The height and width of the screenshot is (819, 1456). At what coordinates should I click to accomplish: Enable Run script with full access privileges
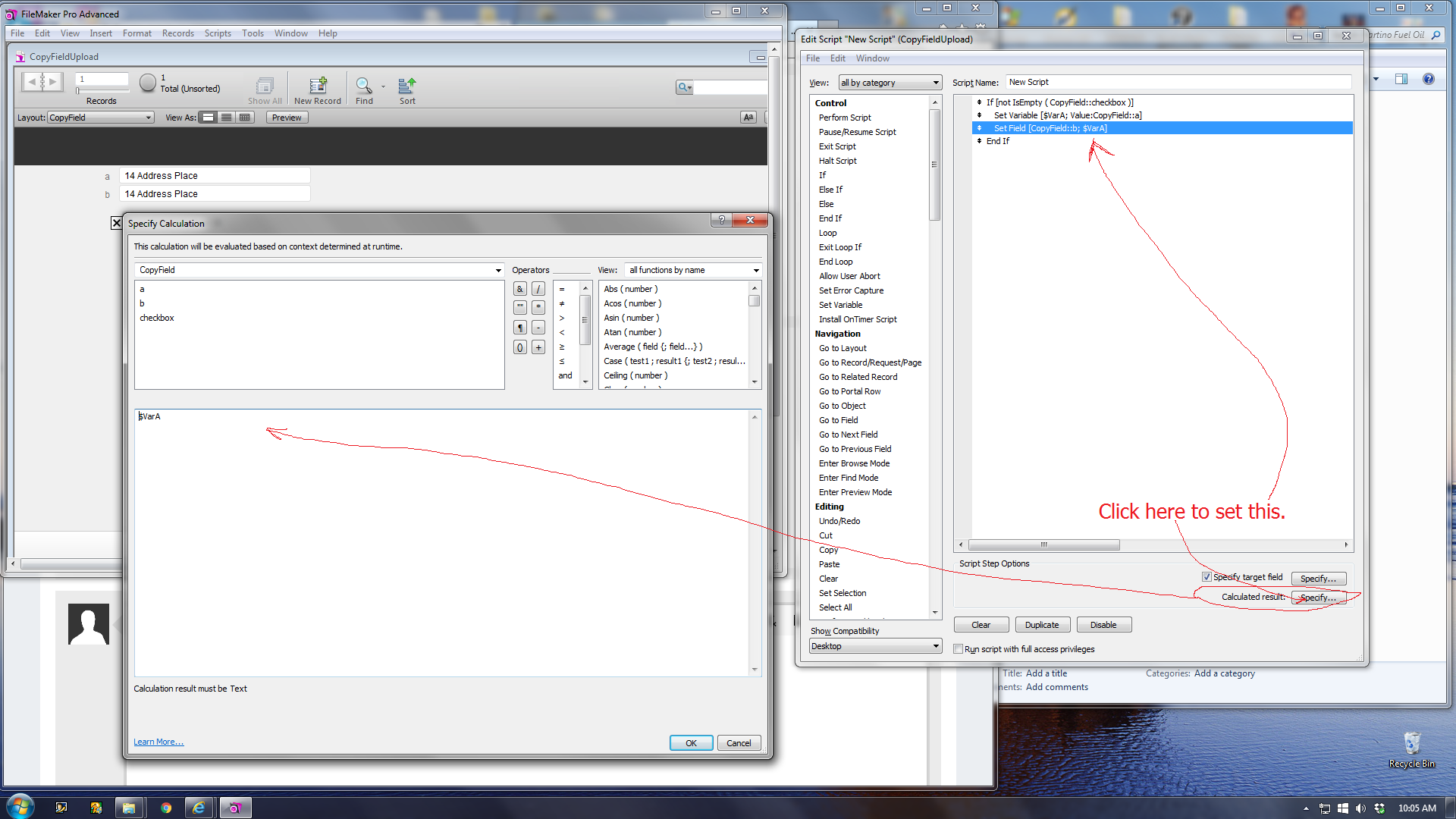pos(959,649)
